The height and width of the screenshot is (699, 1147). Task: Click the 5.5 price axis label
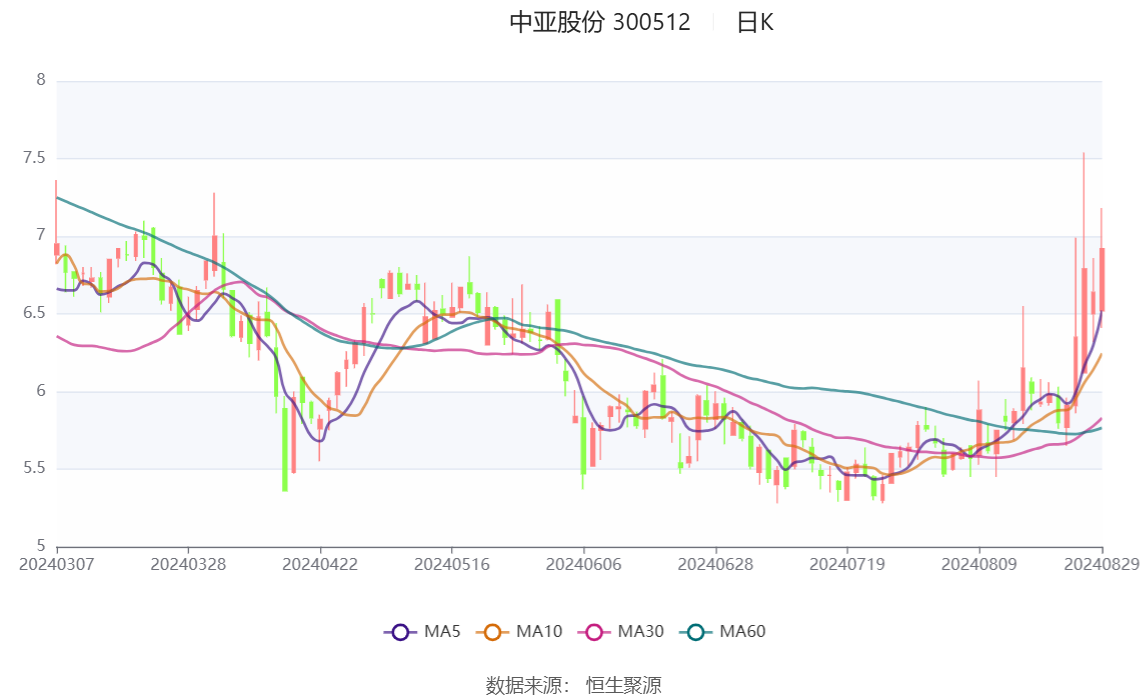(x=34, y=468)
